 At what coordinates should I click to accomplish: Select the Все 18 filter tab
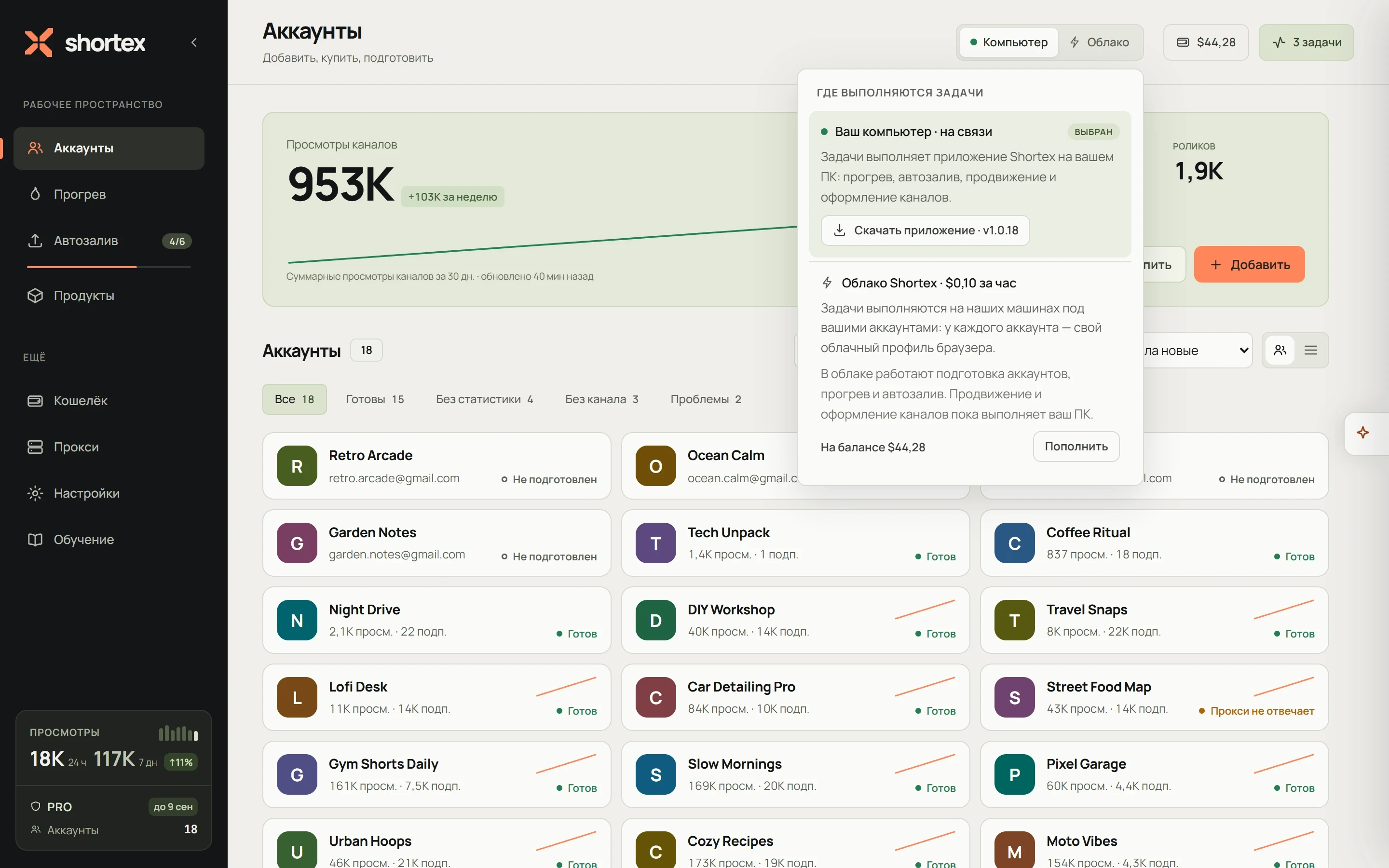(x=295, y=399)
